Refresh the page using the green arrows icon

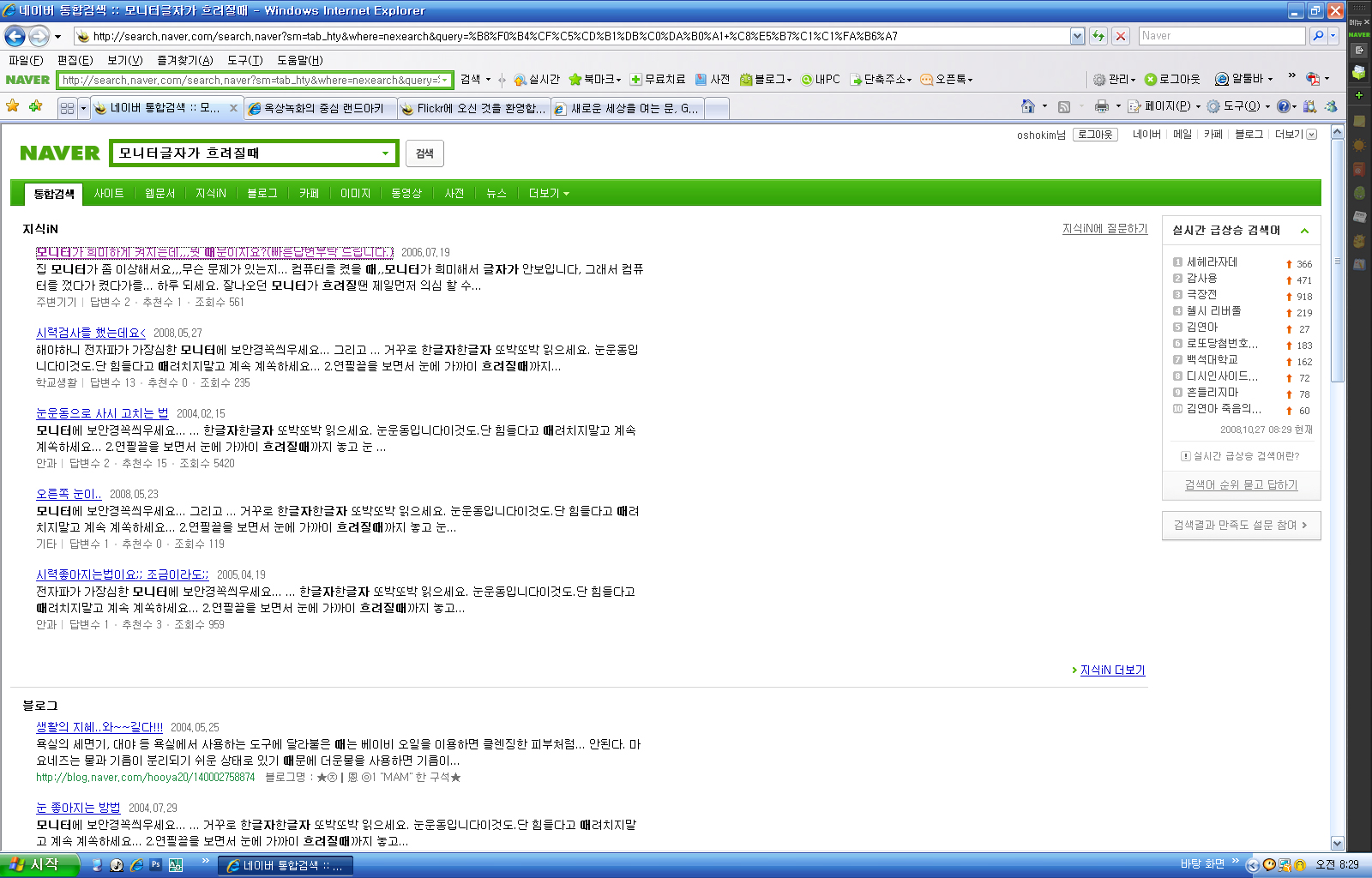tap(1098, 36)
